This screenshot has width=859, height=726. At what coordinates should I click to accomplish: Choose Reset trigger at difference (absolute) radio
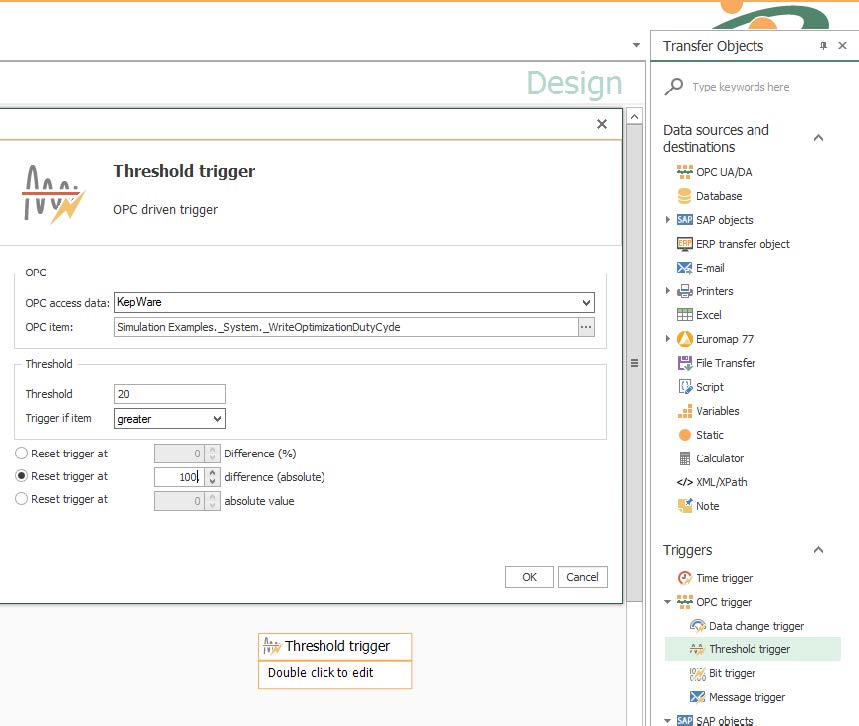(x=22, y=477)
